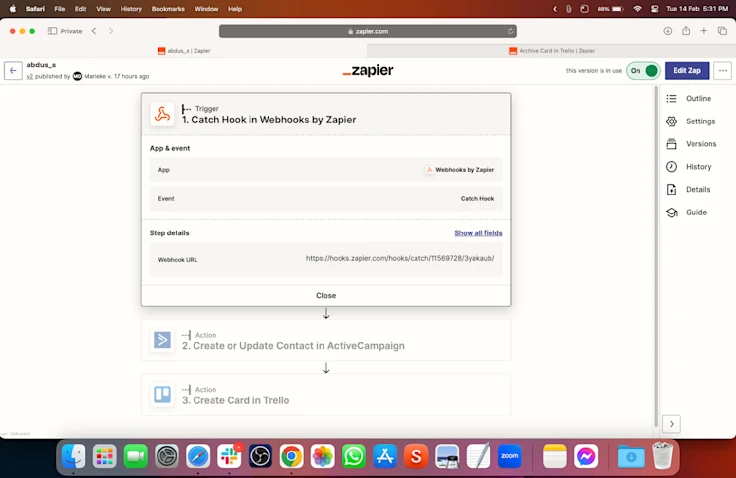This screenshot has height=478, width=736.
Task: Reload the page via address bar icon
Action: tap(510, 31)
